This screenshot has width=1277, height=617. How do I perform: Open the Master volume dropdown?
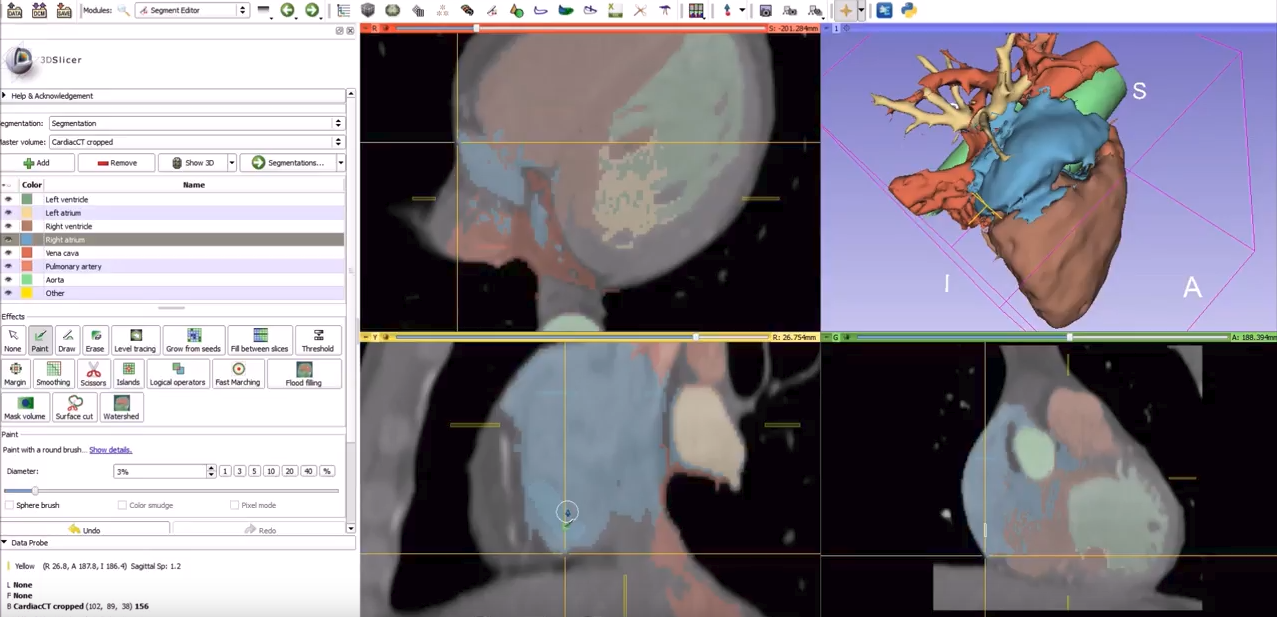[x=197, y=142]
